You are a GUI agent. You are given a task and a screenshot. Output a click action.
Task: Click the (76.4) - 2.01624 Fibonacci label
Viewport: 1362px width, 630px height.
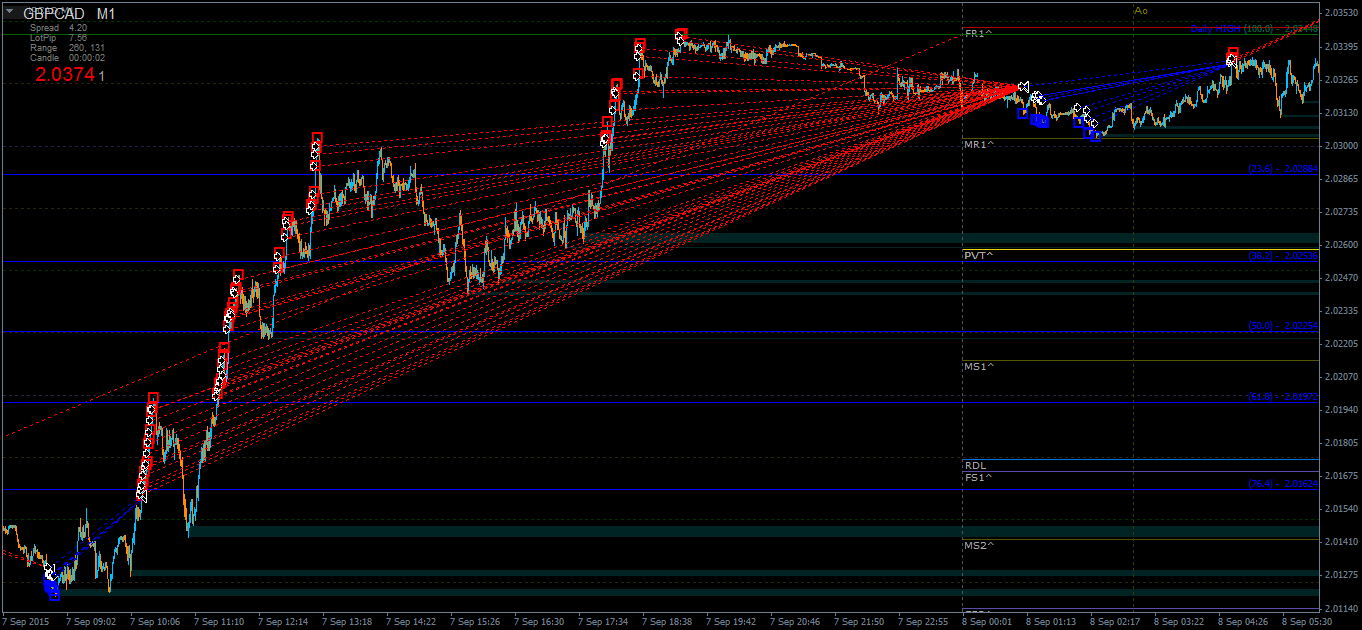1283,484
